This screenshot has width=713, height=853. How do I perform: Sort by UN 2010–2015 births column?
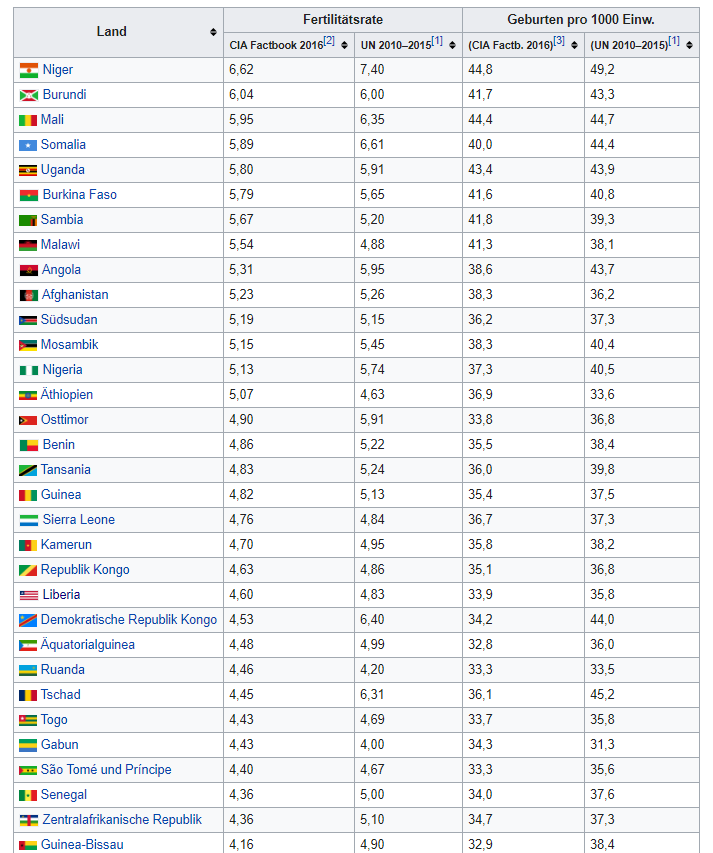tap(690, 45)
